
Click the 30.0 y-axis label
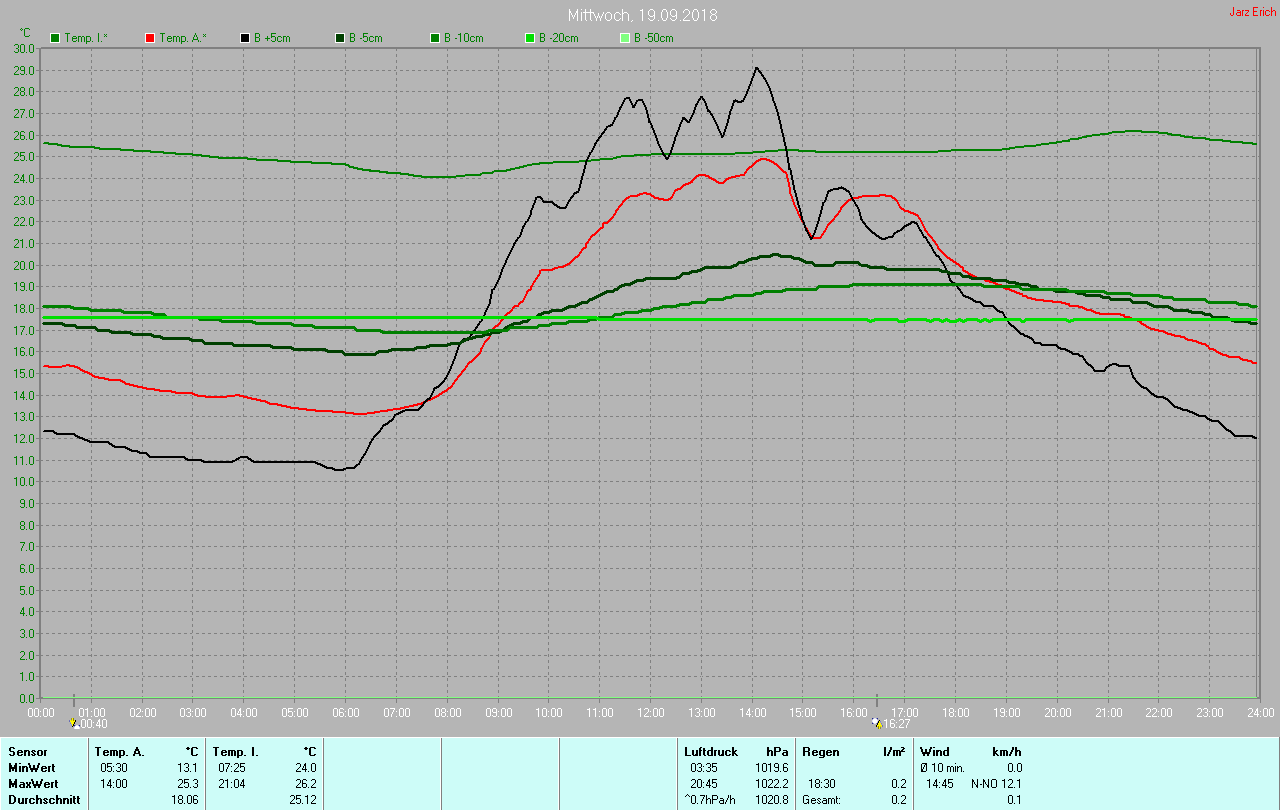coord(24,48)
